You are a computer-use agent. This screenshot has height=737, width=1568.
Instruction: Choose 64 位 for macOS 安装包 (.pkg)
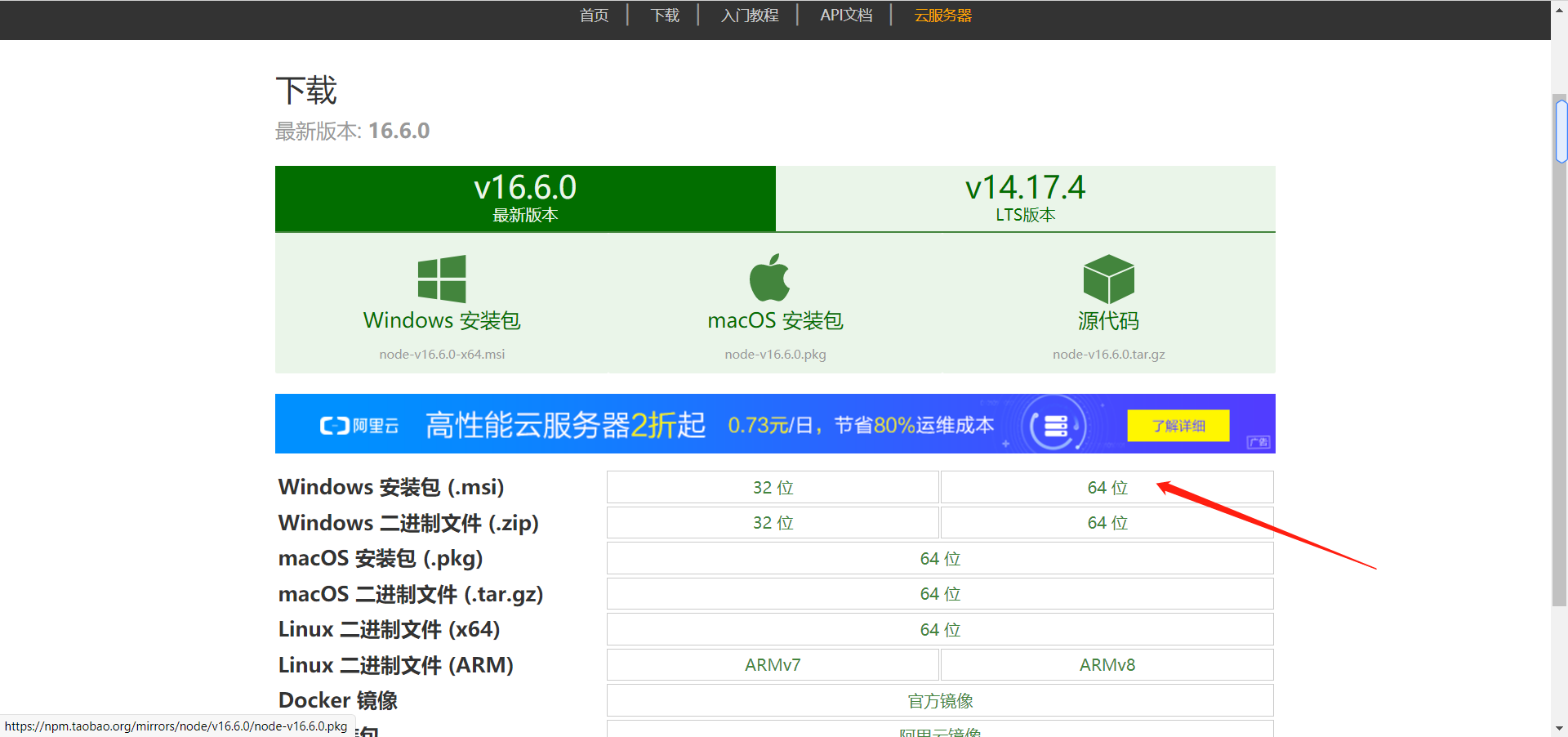pos(940,558)
